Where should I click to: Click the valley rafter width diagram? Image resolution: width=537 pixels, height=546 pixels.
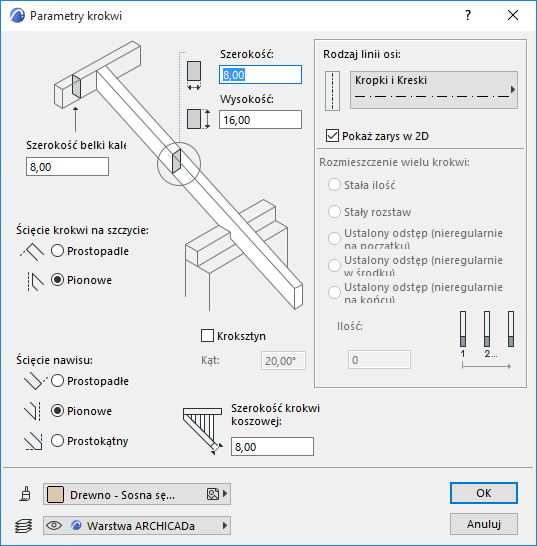point(203,431)
